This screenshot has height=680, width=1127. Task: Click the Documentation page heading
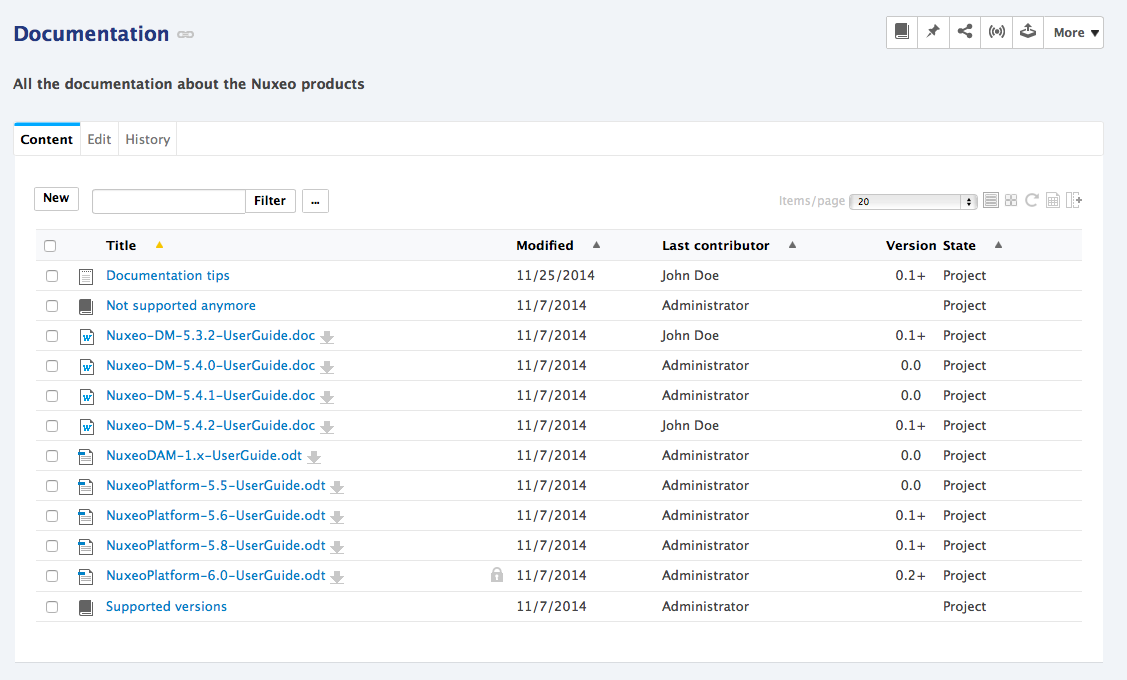91,34
